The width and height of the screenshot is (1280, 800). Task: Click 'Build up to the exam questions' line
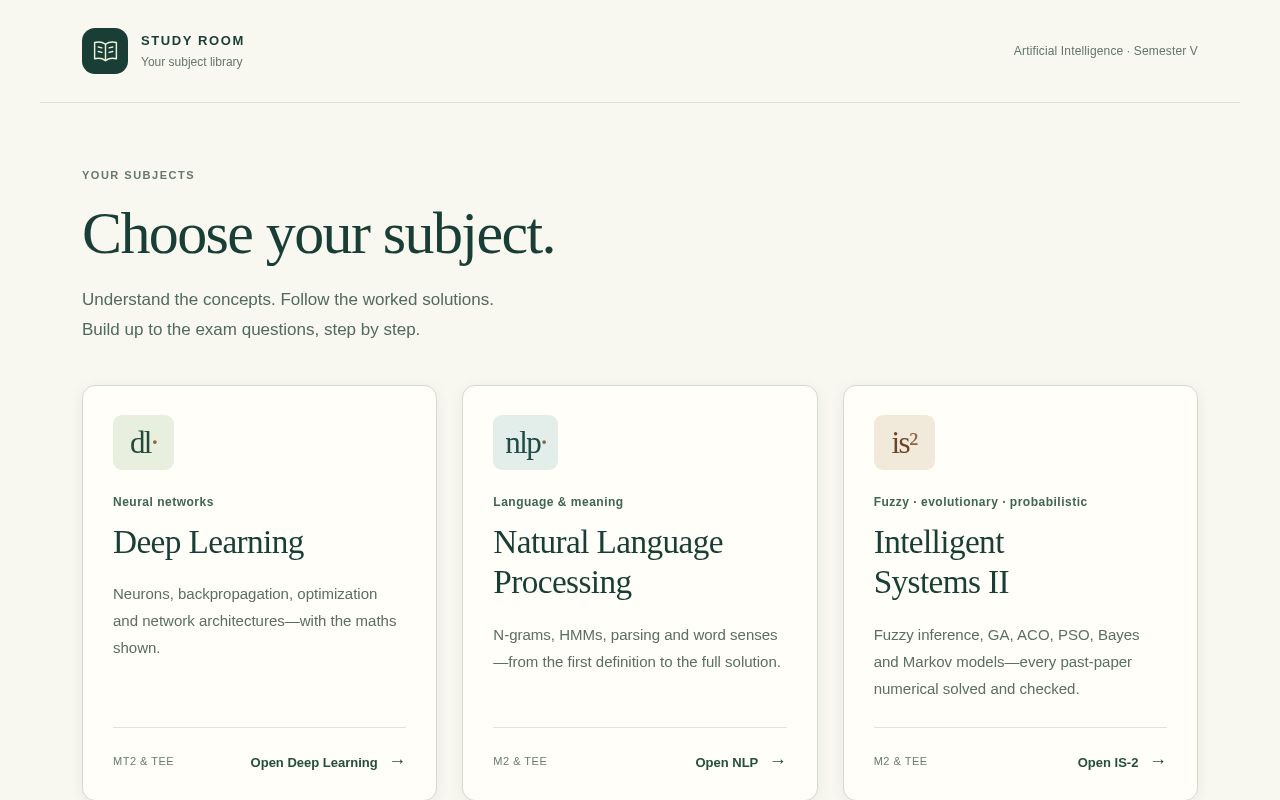251,330
